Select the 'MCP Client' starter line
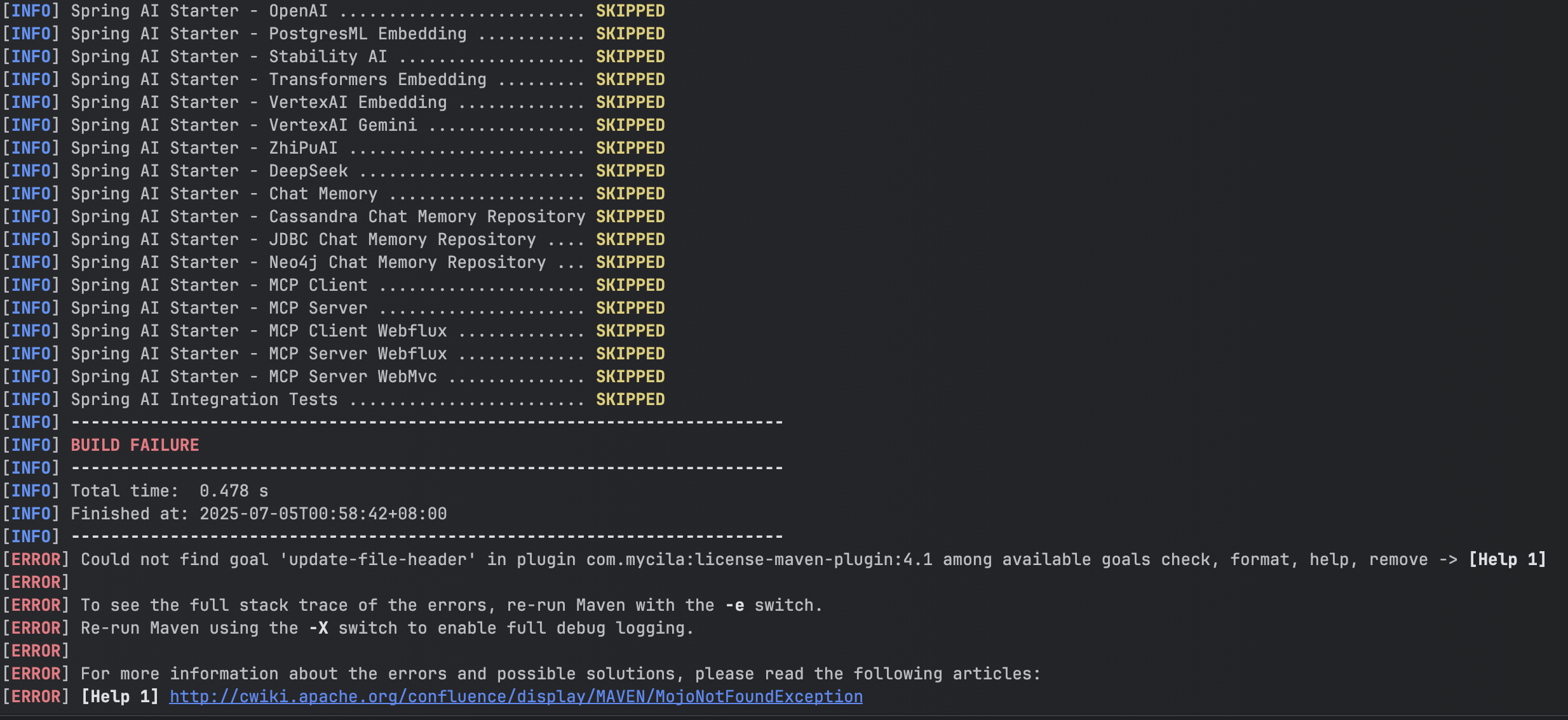 click(334, 285)
